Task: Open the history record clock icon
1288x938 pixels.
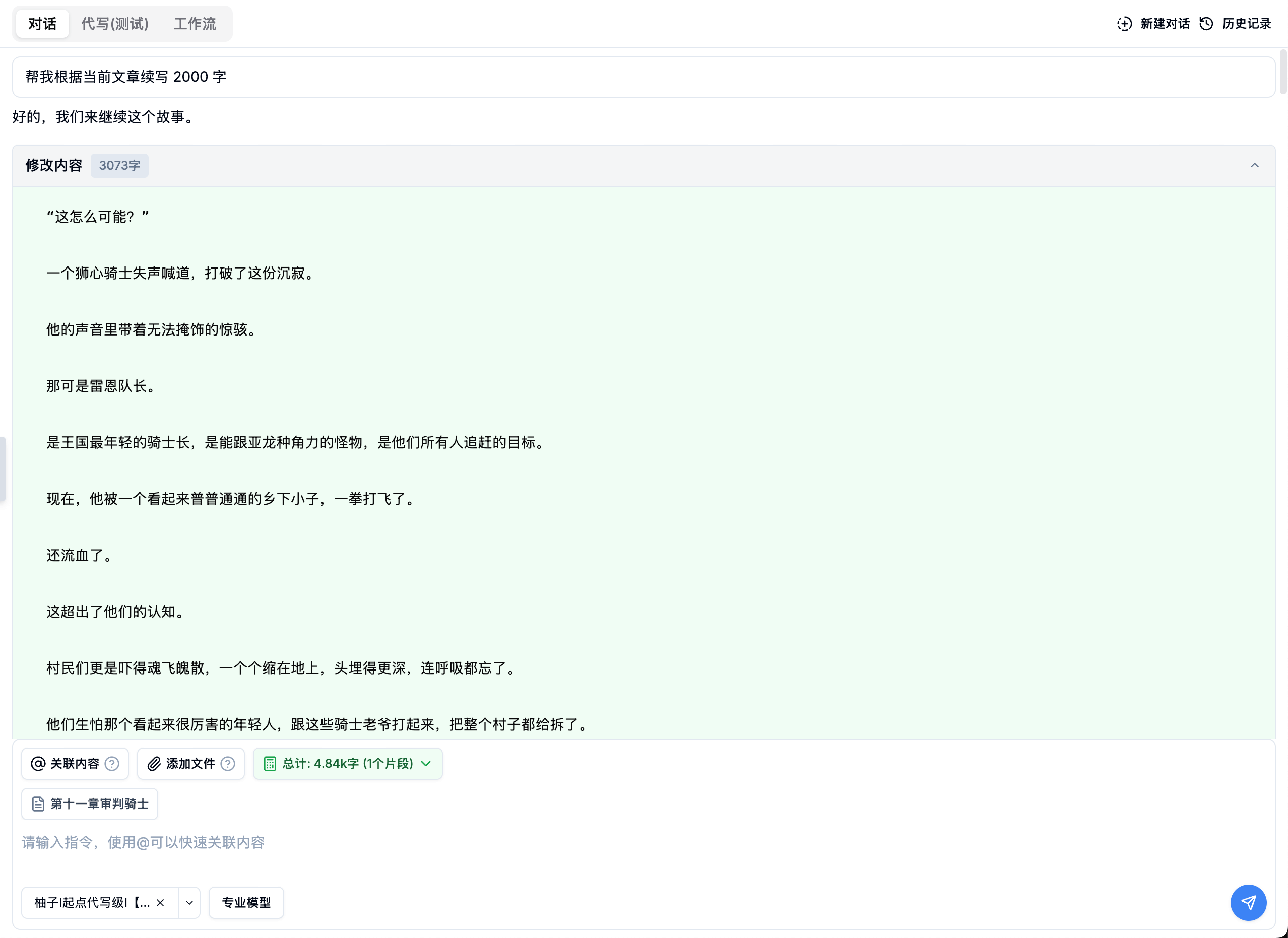Action: pos(1207,24)
